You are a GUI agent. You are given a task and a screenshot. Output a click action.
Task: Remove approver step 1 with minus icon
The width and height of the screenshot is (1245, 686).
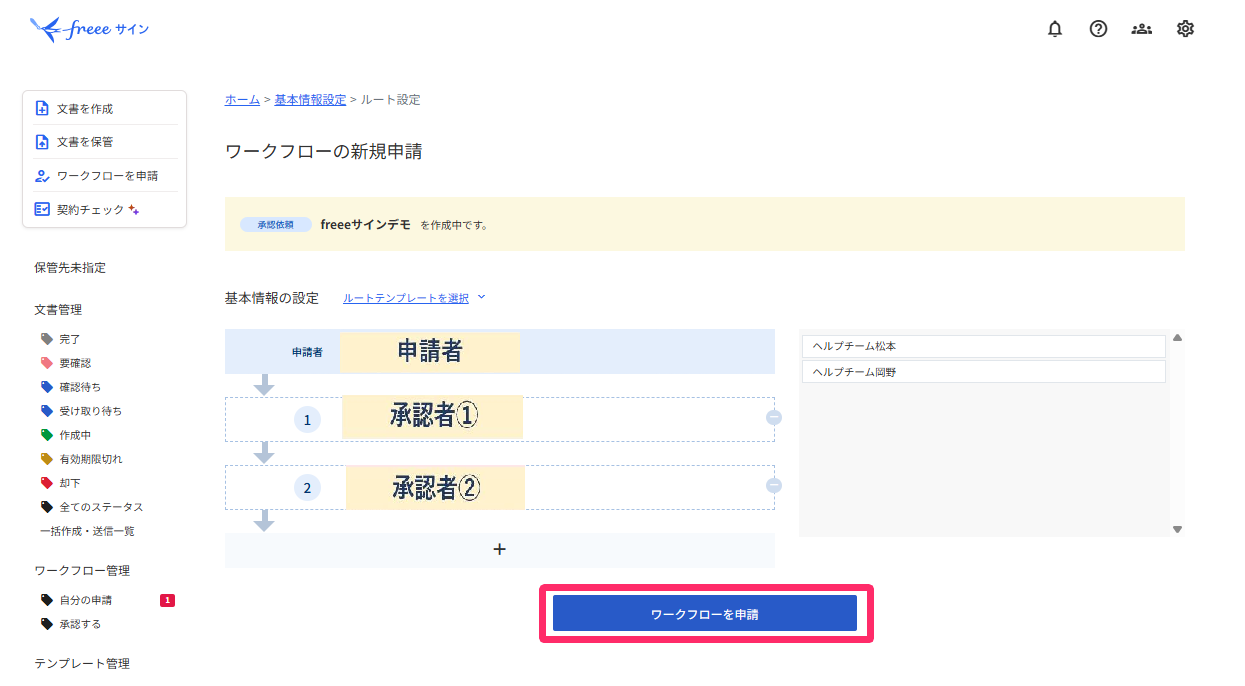(774, 418)
